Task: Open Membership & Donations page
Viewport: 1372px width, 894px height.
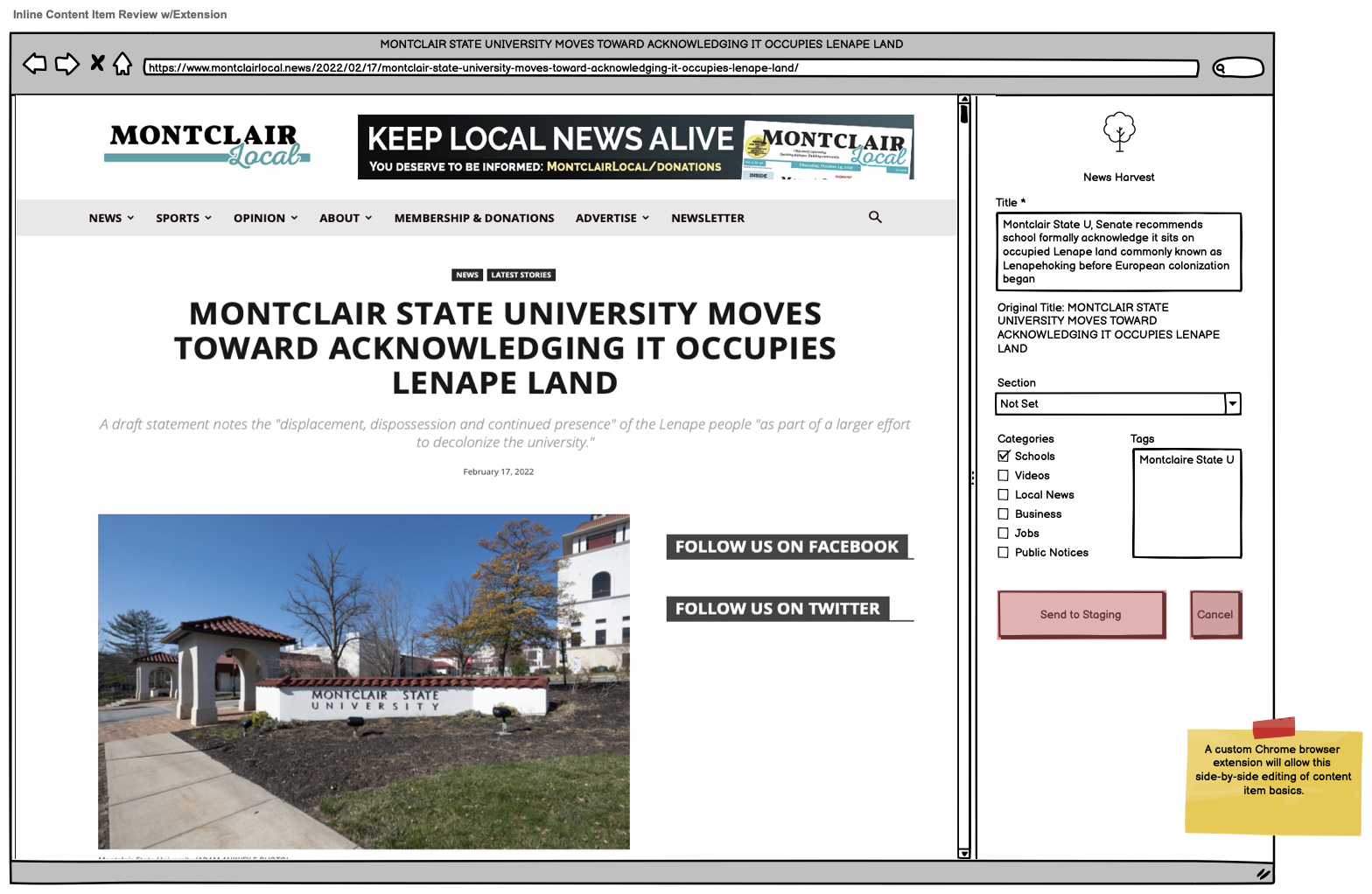Action: tap(473, 218)
